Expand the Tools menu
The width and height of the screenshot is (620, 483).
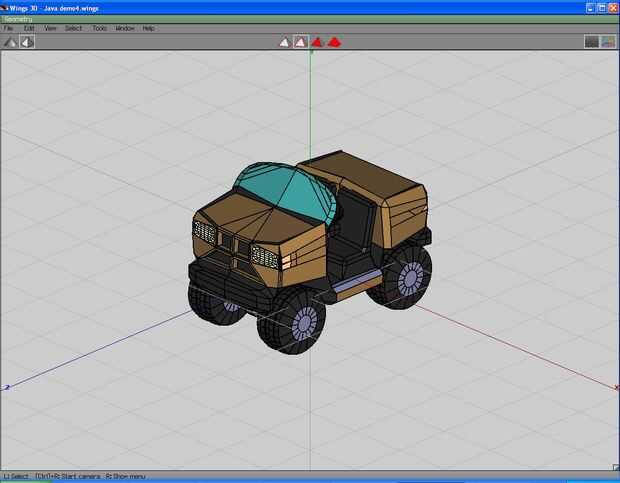[x=100, y=28]
